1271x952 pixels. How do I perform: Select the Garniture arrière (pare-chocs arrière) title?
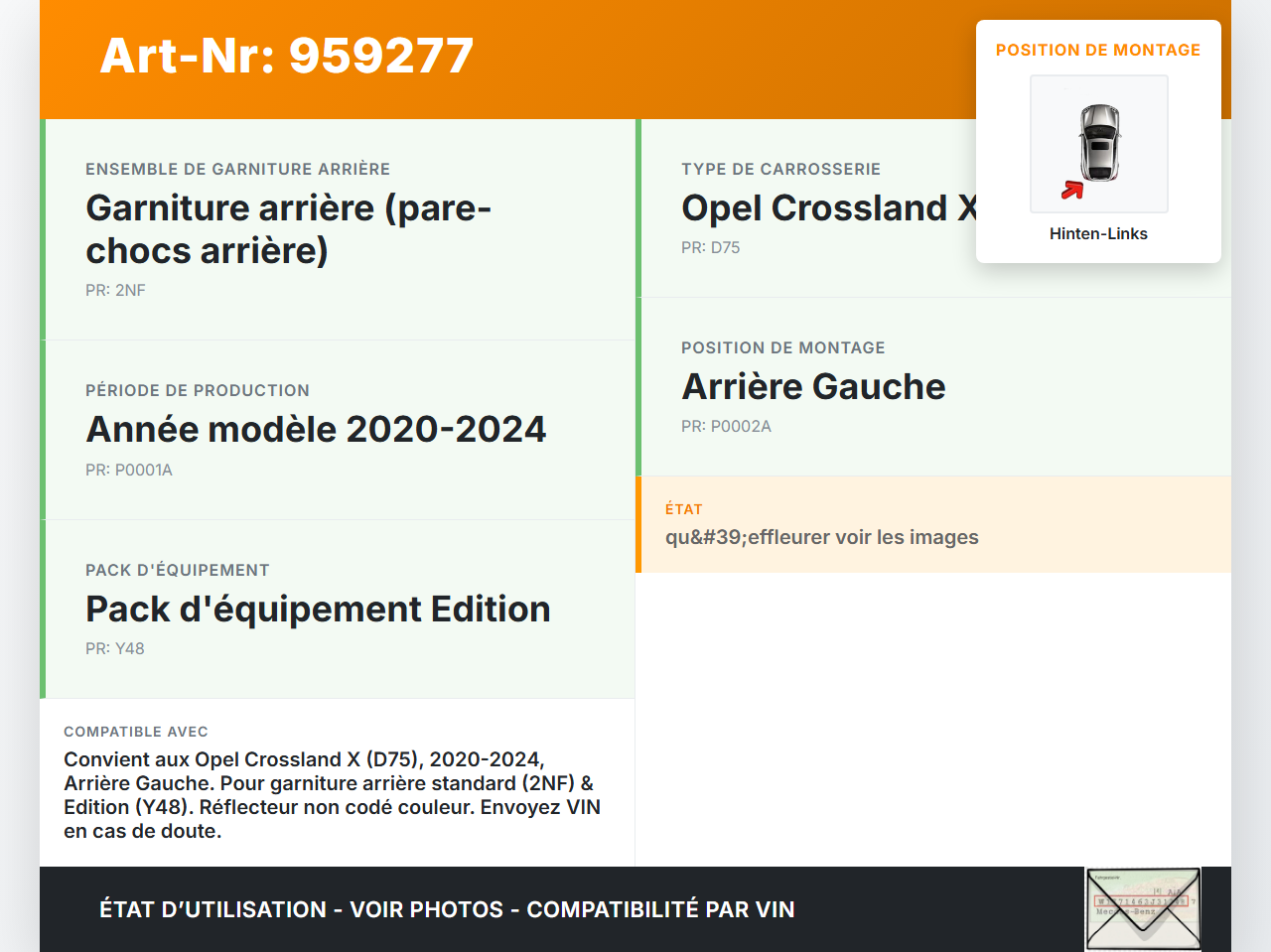click(288, 228)
